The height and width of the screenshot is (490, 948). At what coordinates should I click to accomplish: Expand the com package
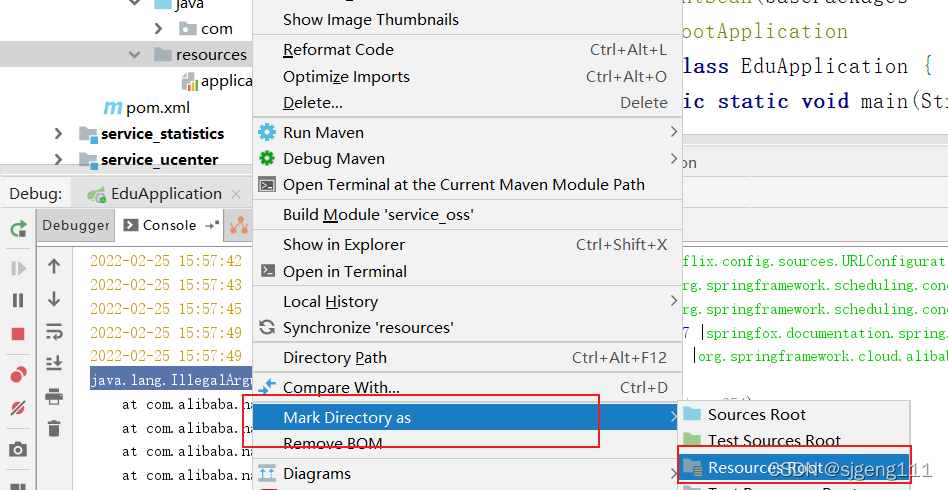pyautogui.click(x=158, y=28)
